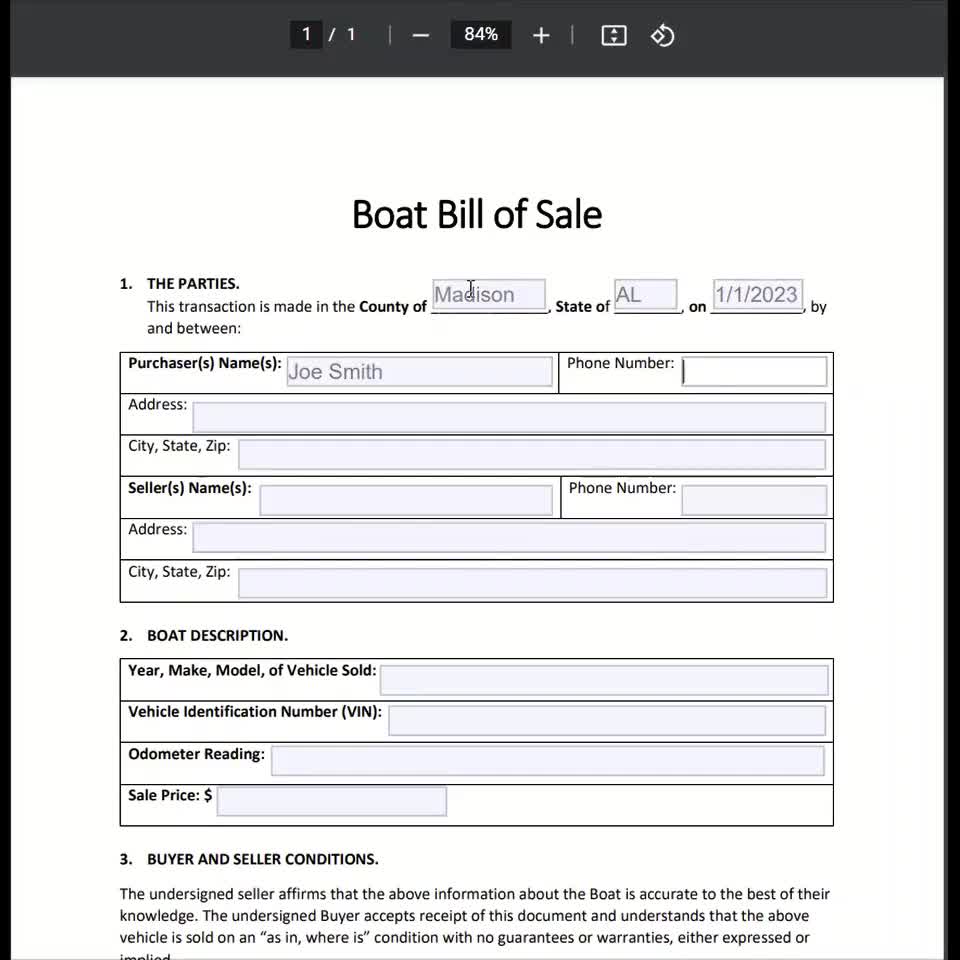
Task: Click the rotate counterclockwise icon
Action: point(662,35)
